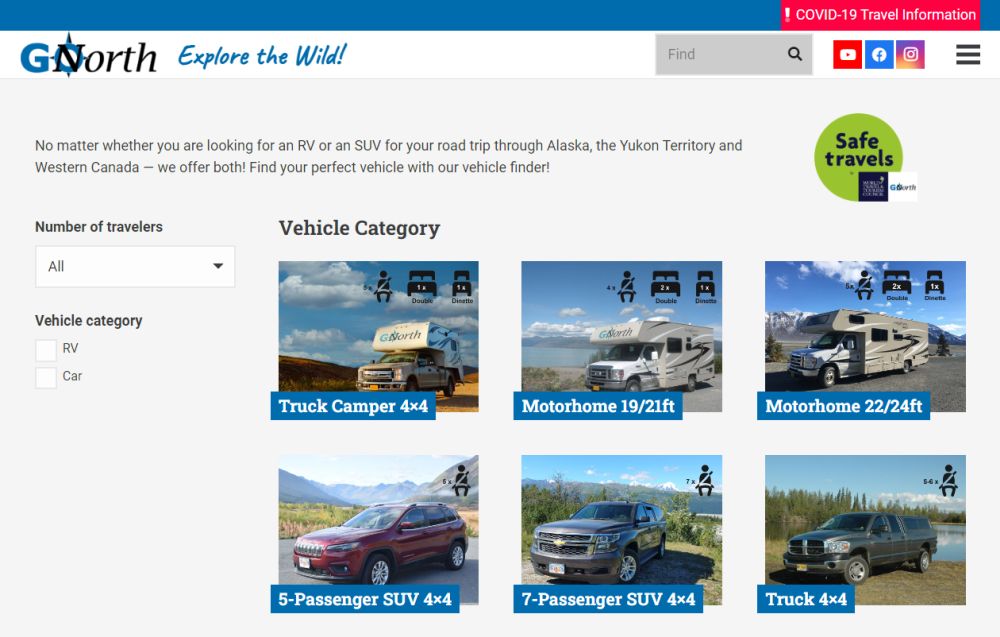Open COVID-19 Travel Information banner
The height and width of the screenshot is (637, 1000).
coord(879,15)
